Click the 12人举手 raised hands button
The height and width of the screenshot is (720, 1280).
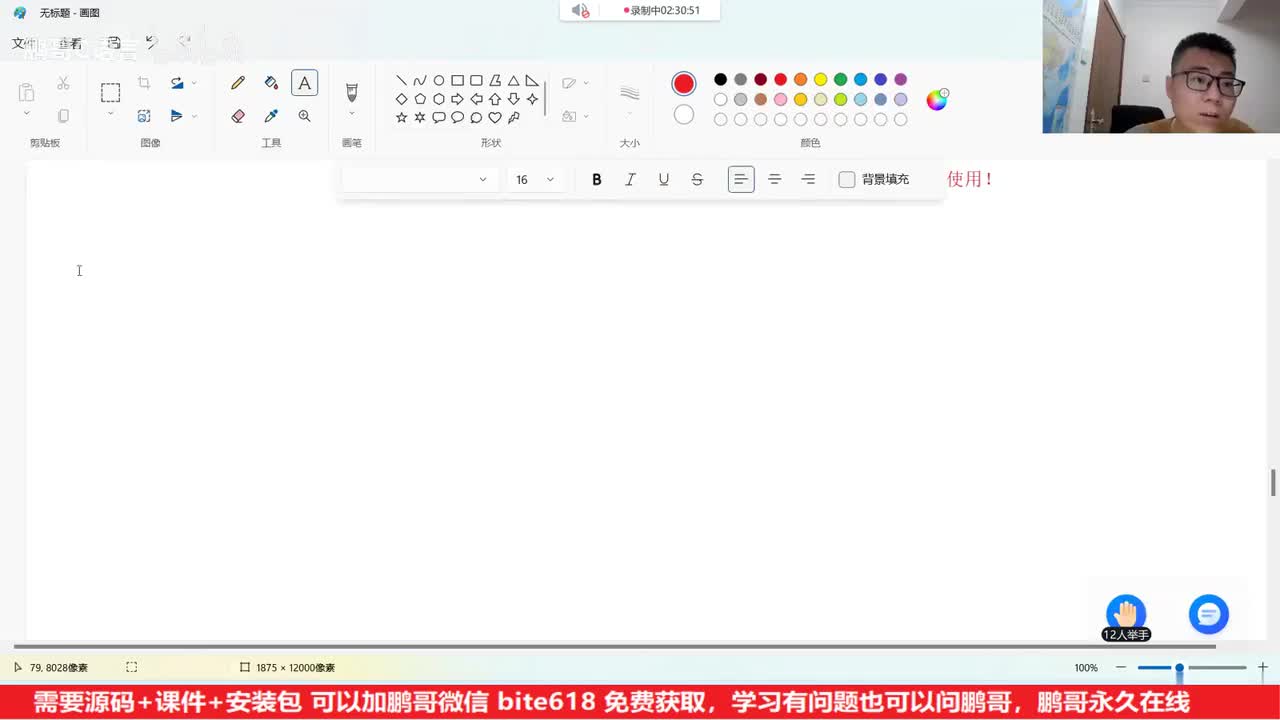pos(1126,619)
